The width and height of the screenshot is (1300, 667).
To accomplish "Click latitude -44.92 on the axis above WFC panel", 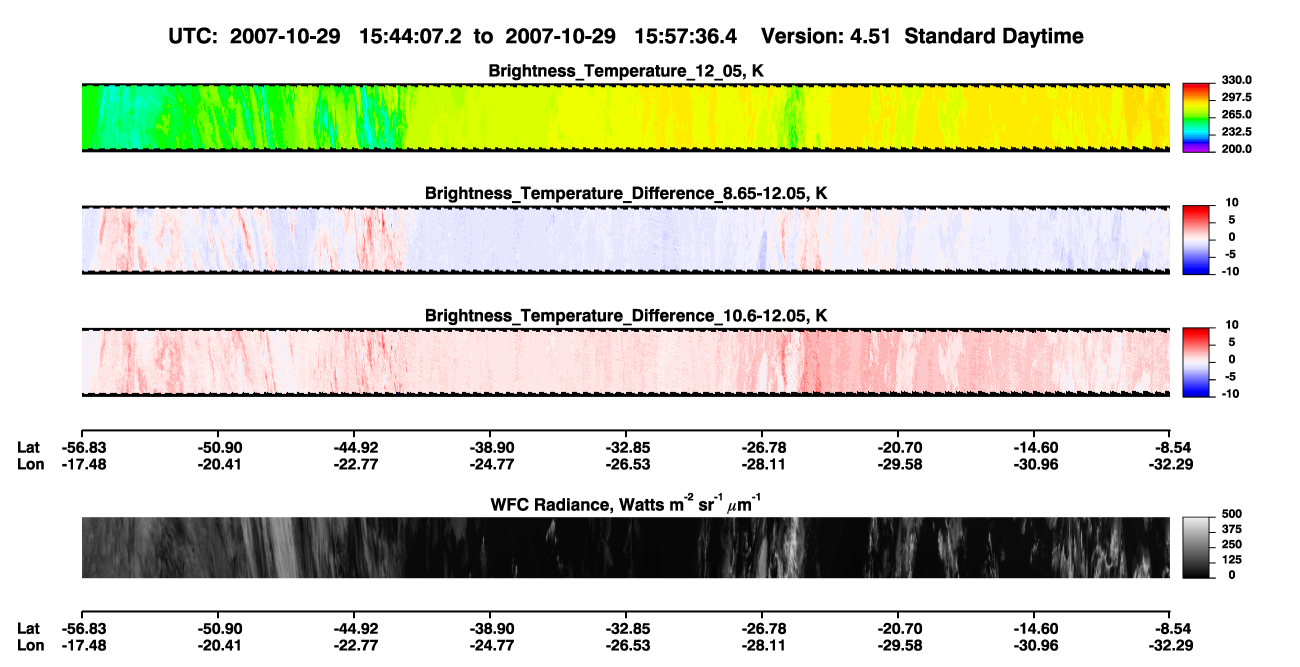I will point(354,448).
